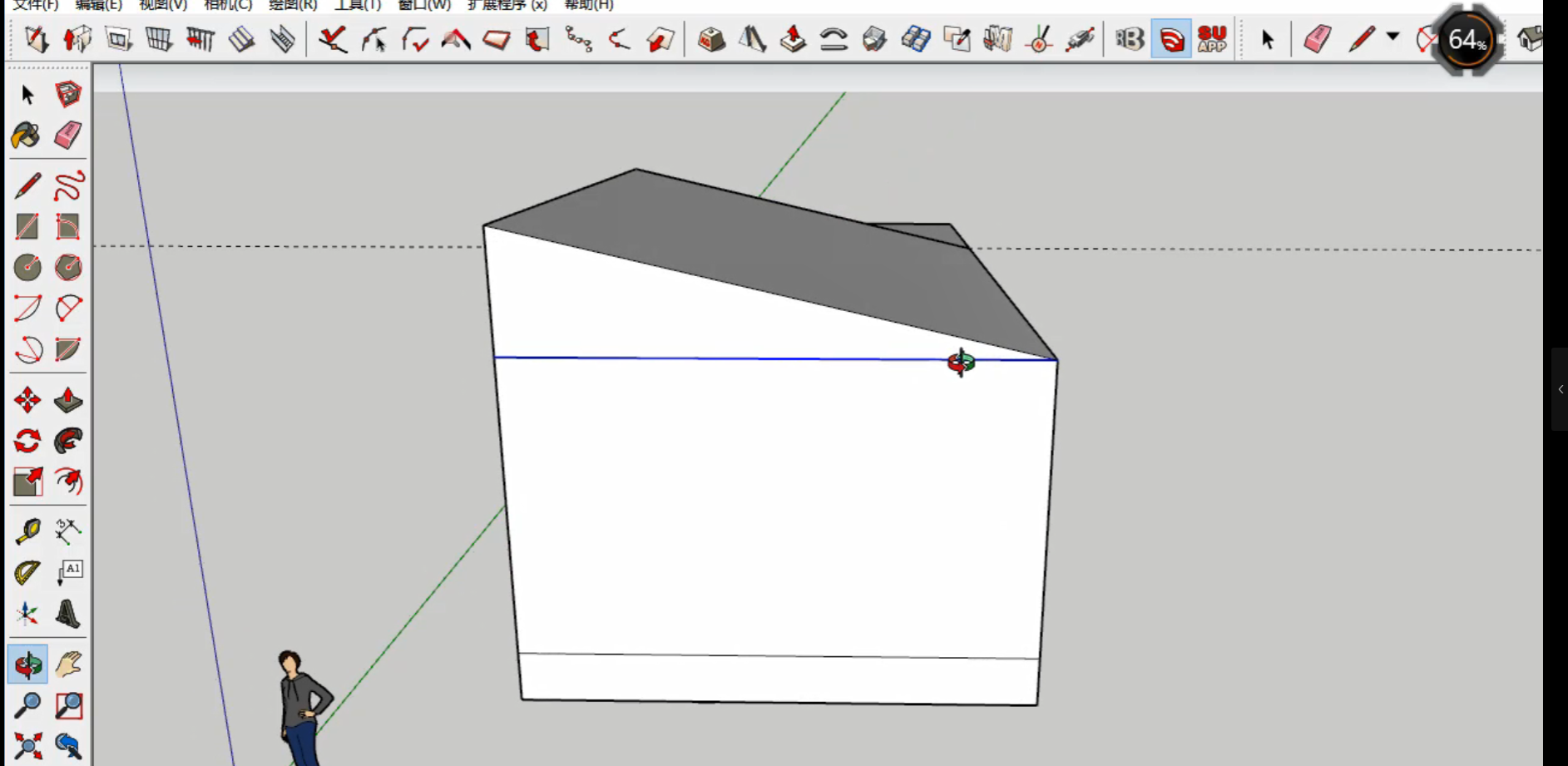This screenshot has height=766, width=1568.
Task: Open the SU APP plugin
Action: click(1212, 39)
